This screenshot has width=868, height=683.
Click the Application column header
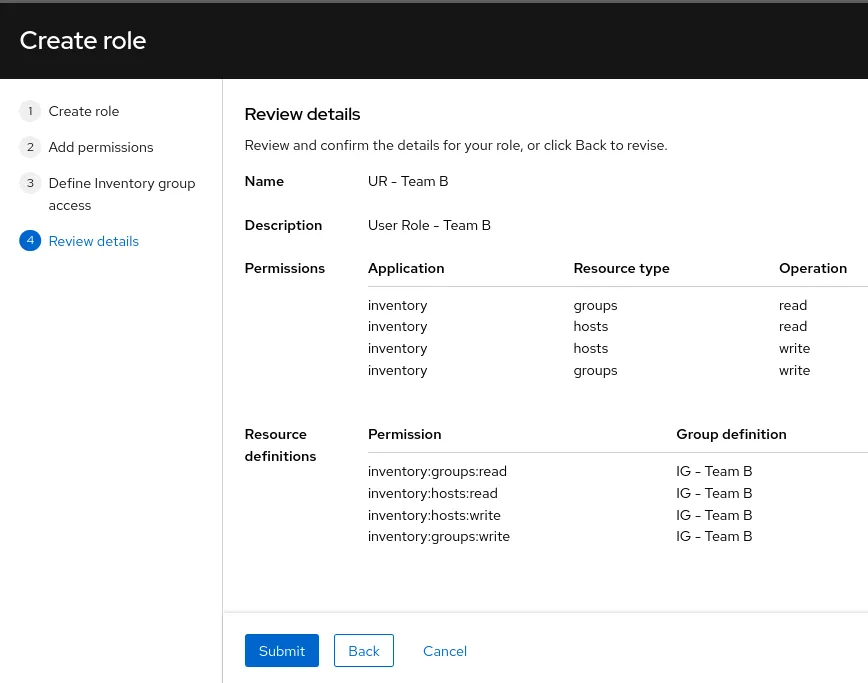coord(406,268)
